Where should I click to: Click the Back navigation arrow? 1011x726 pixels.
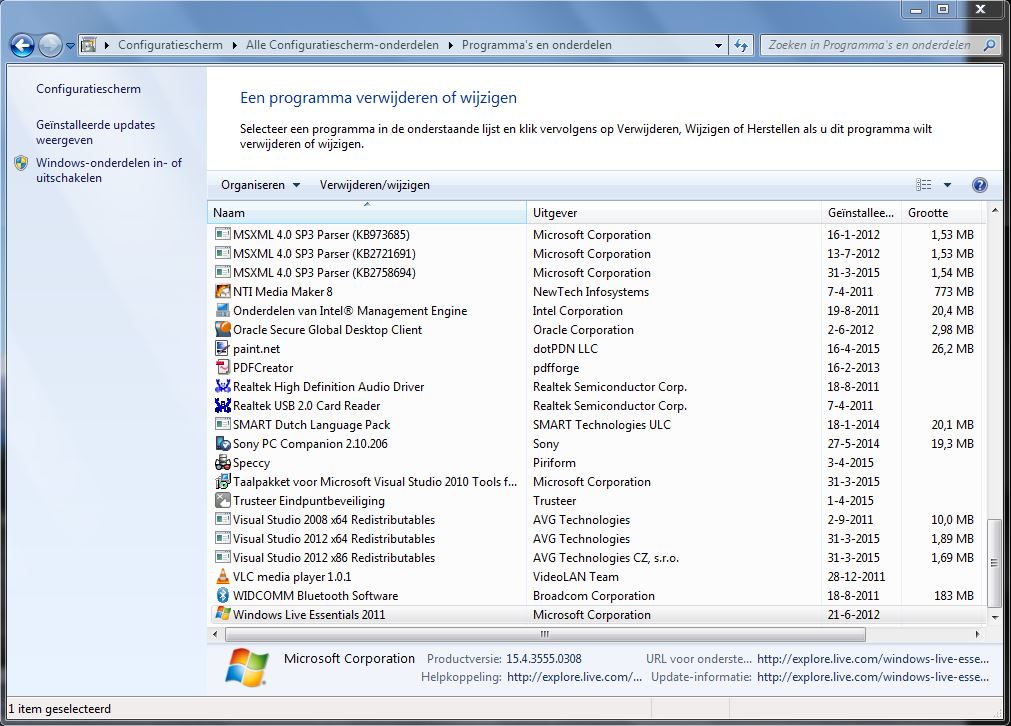tap(23, 45)
